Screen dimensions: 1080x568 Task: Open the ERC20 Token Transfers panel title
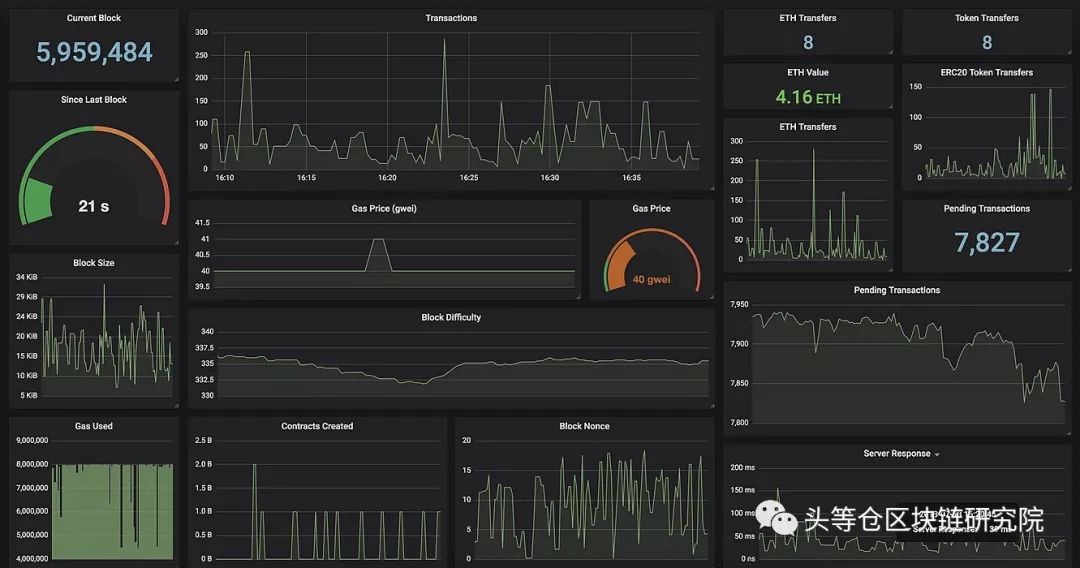pyautogui.click(x=986, y=72)
